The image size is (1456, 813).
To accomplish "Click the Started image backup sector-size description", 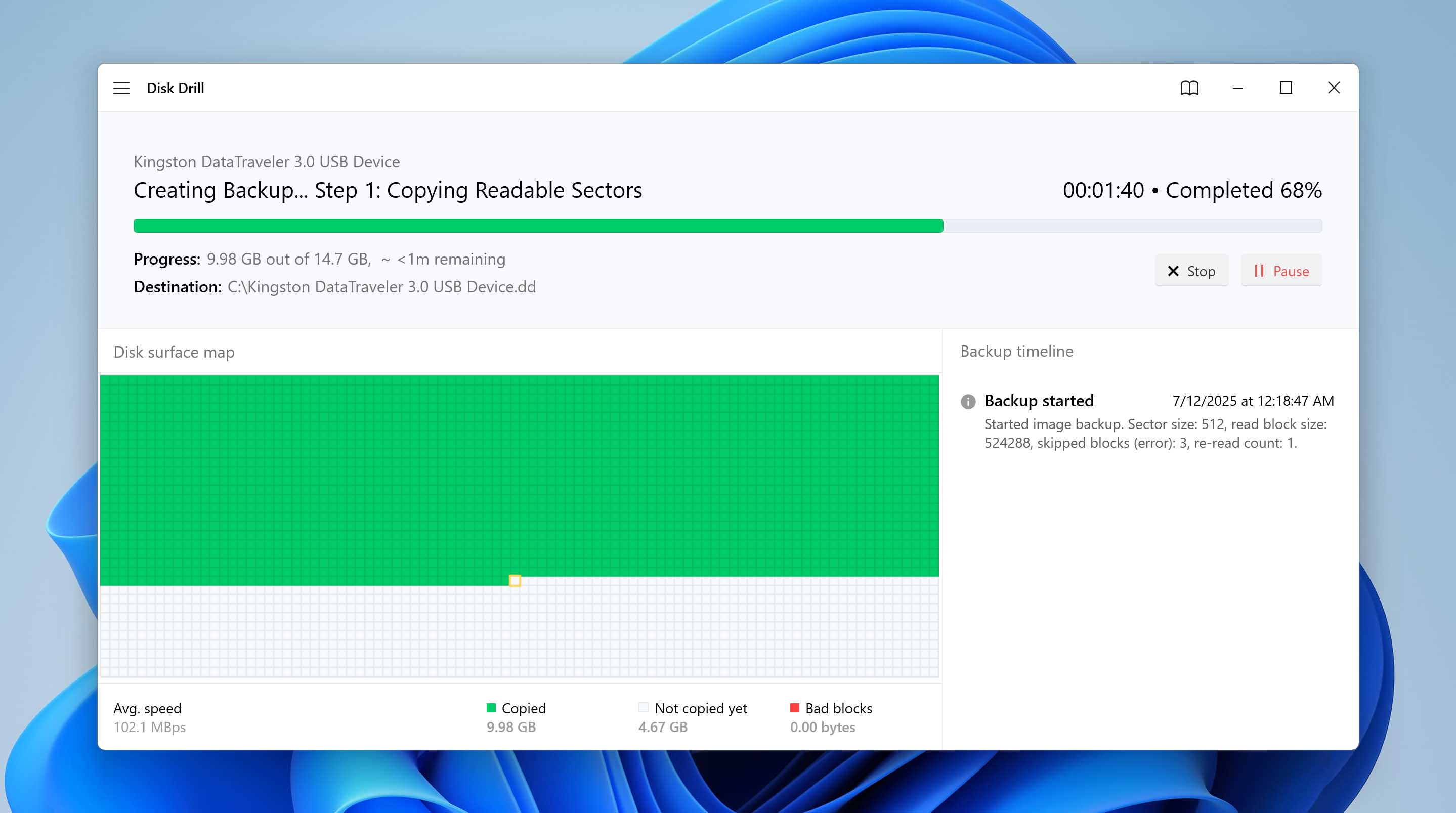I will tap(1155, 434).
